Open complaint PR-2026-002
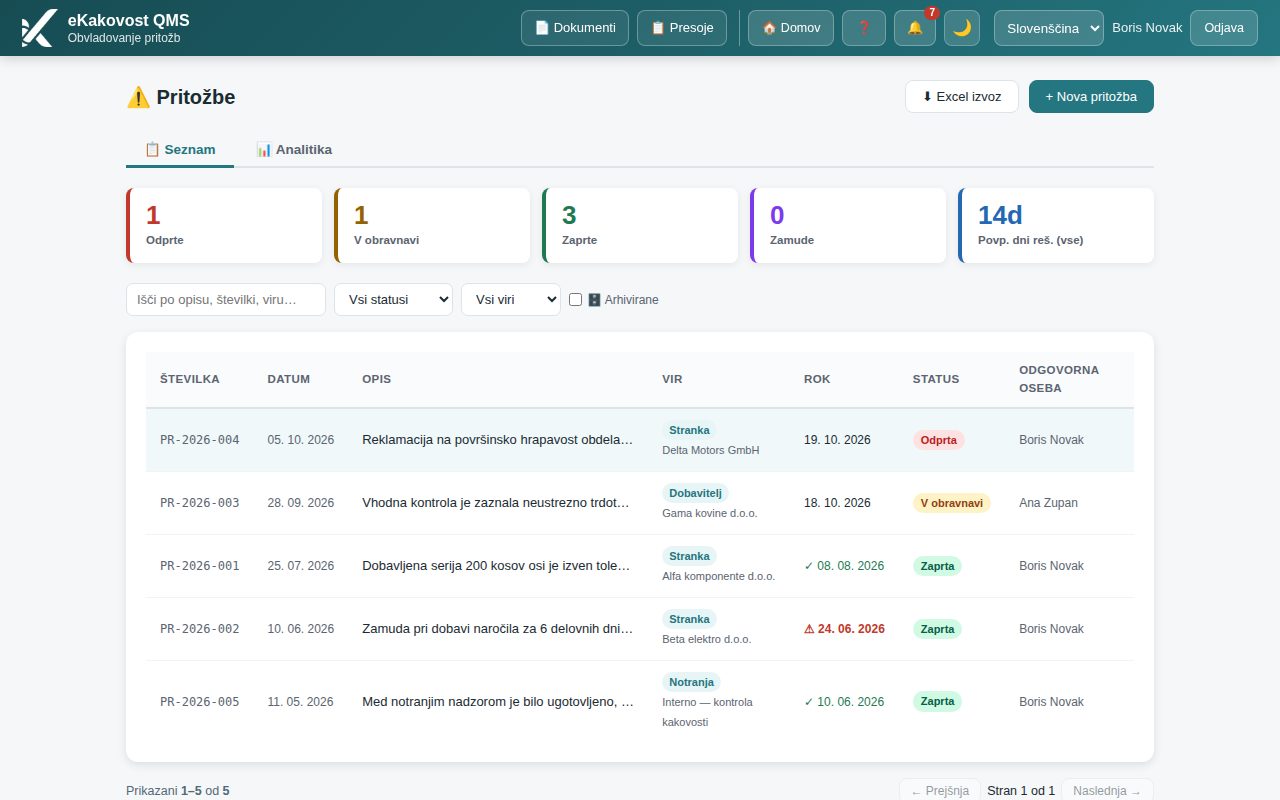 640,629
